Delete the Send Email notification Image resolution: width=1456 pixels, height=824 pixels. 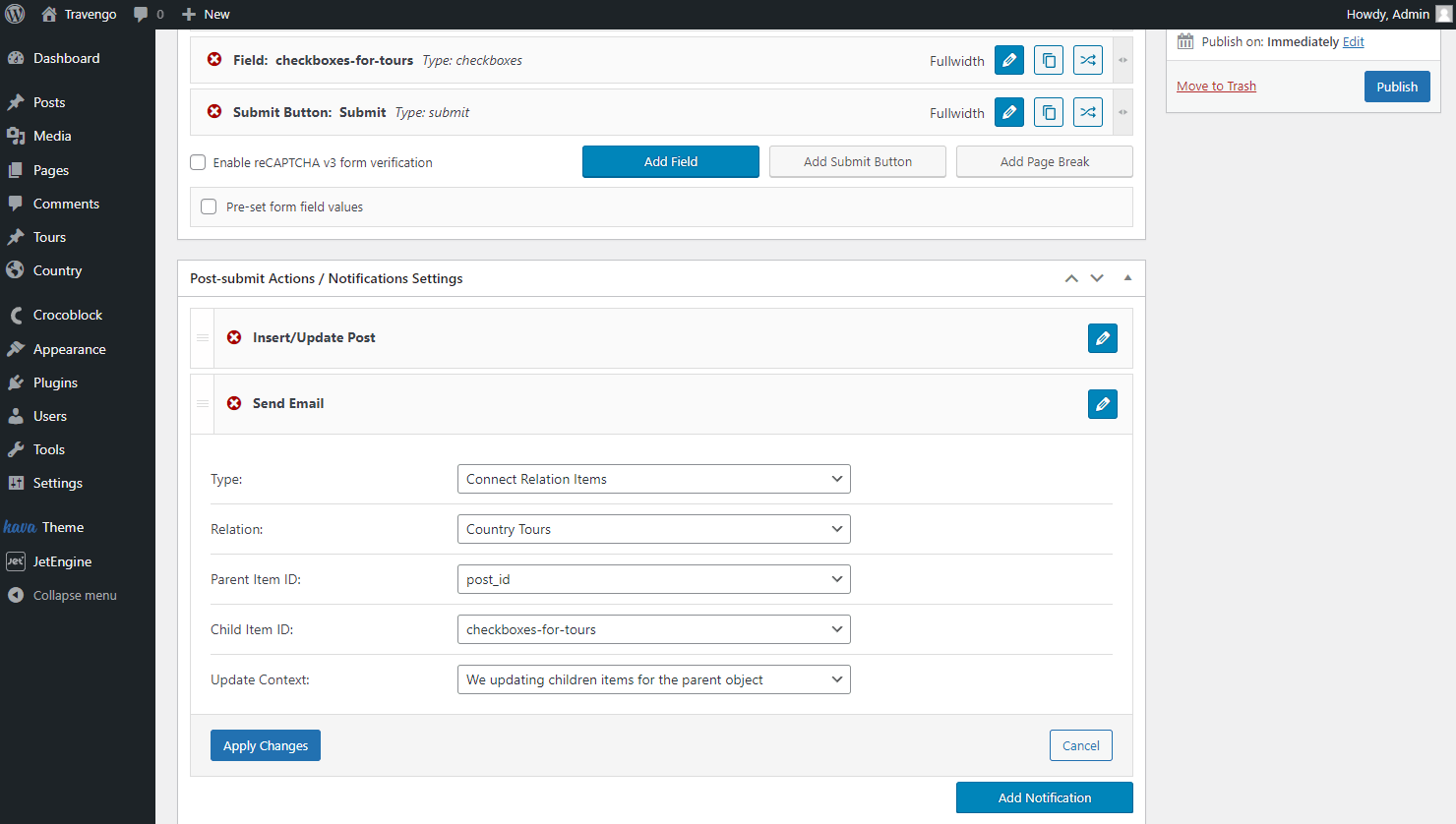coord(234,403)
